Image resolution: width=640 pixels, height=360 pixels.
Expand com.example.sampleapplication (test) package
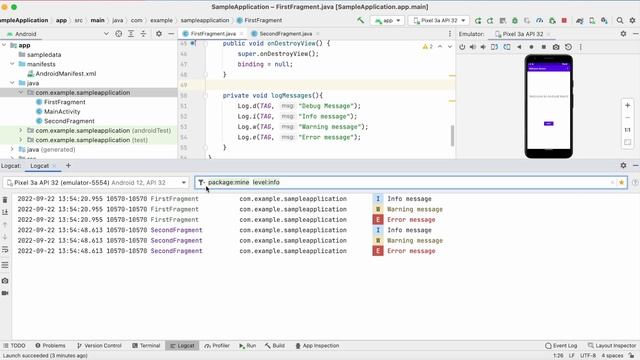(x=21, y=140)
